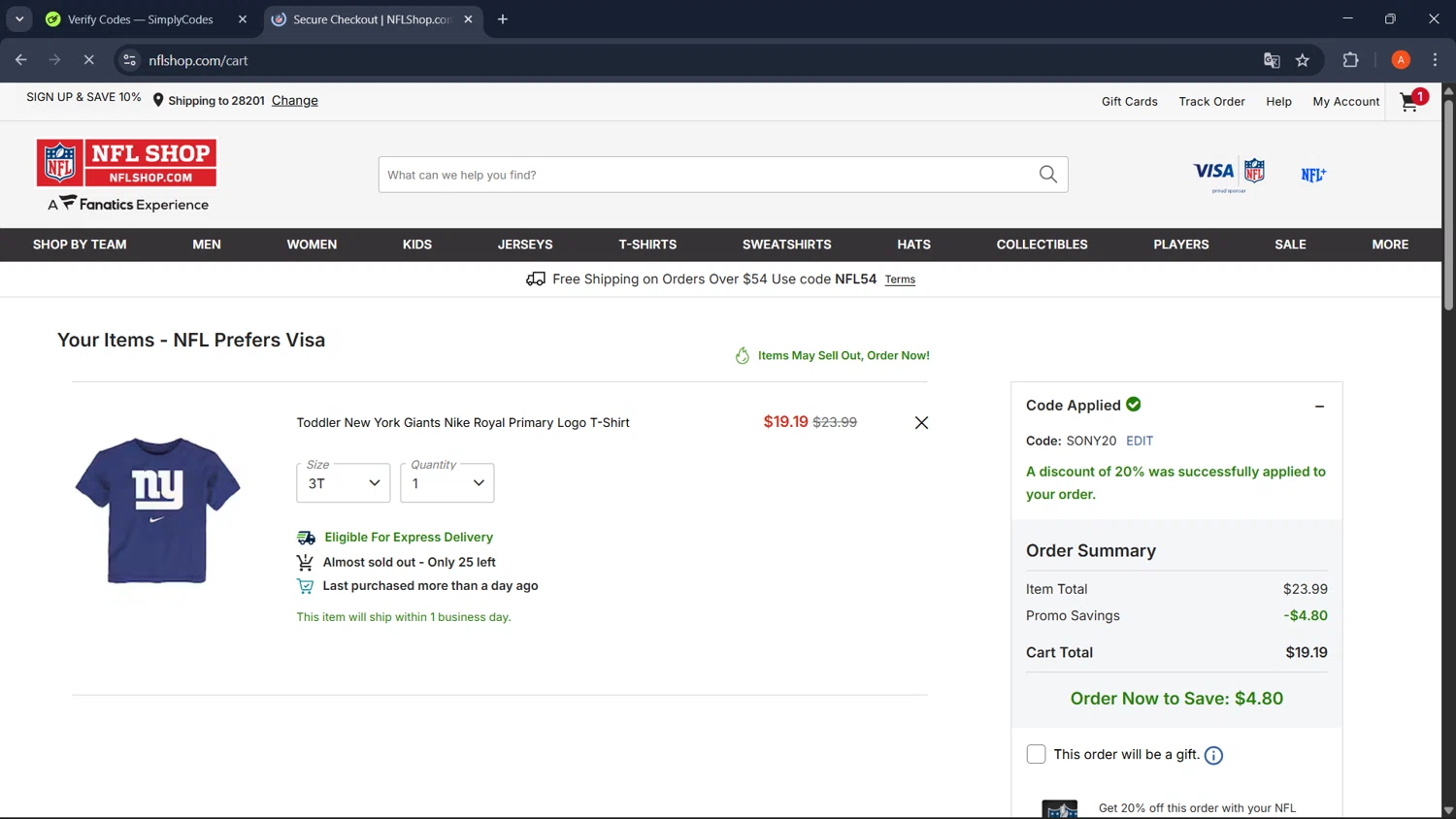The image size is (1456, 819).
Task: Open the Track Order link
Action: [x=1211, y=101]
